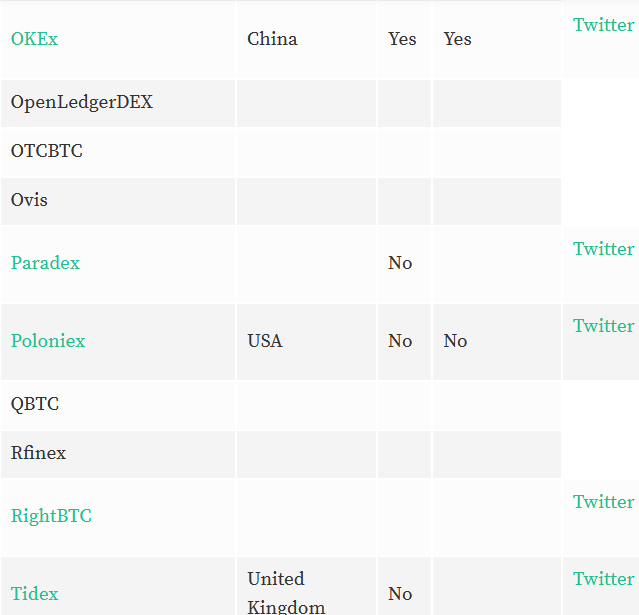Open the RightBTC exchange link
Viewport: 639px width, 615px height.
(51, 516)
